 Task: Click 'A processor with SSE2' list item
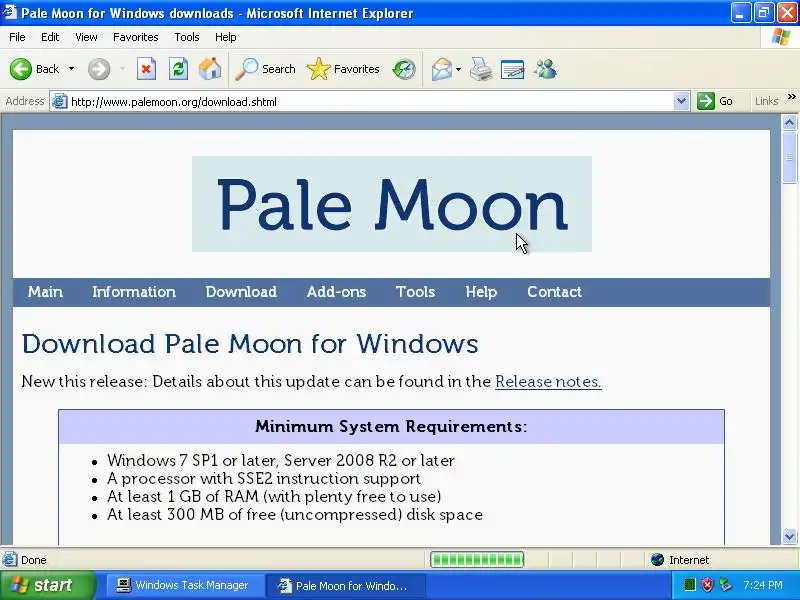(x=264, y=479)
